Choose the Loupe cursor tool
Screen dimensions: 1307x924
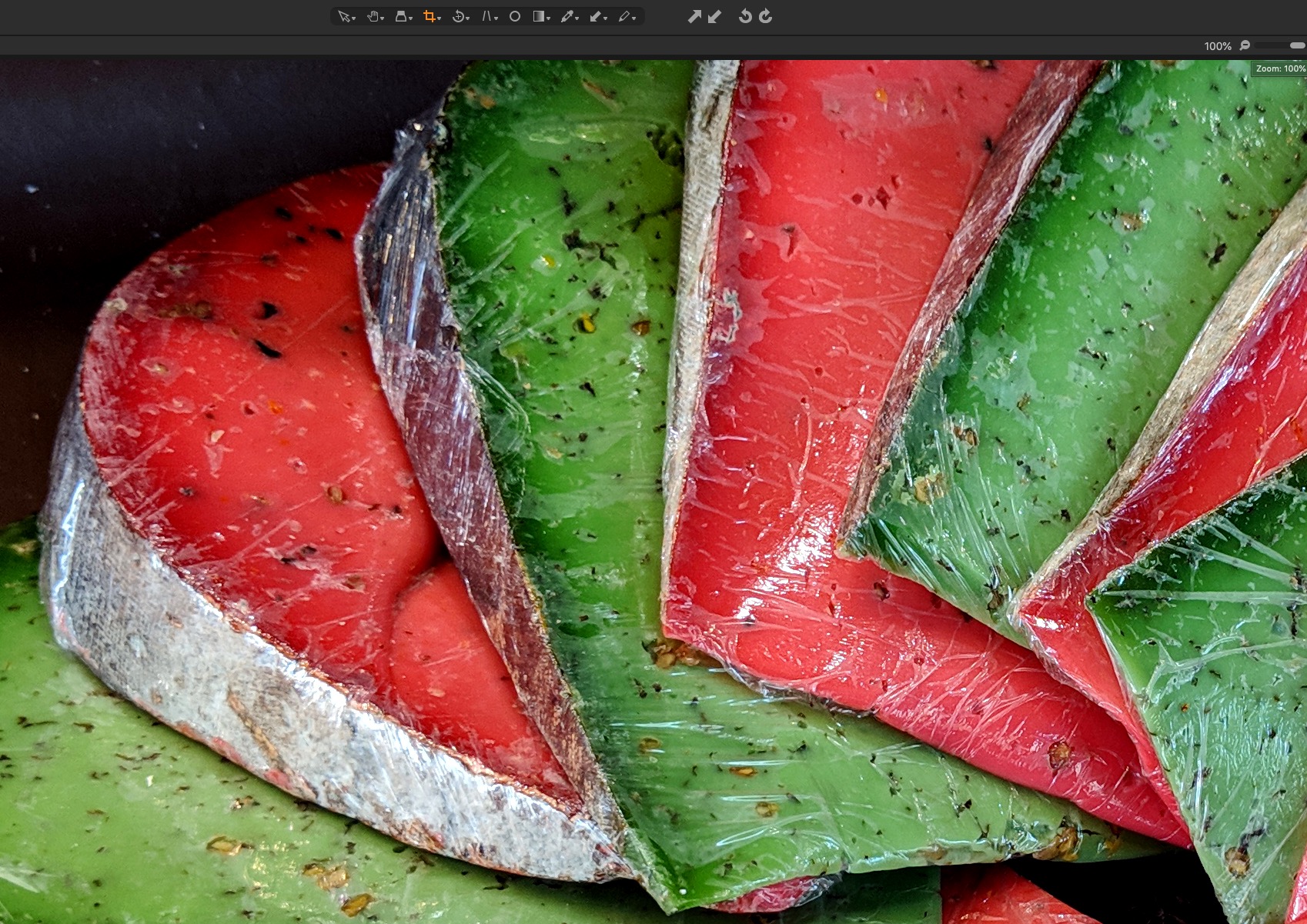point(401,16)
